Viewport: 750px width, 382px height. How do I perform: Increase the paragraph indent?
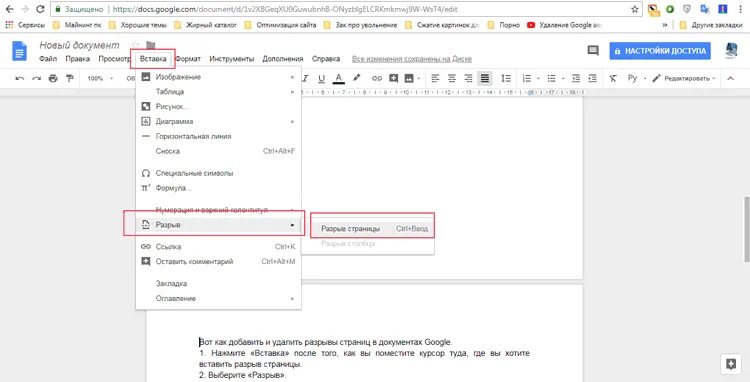(592, 78)
